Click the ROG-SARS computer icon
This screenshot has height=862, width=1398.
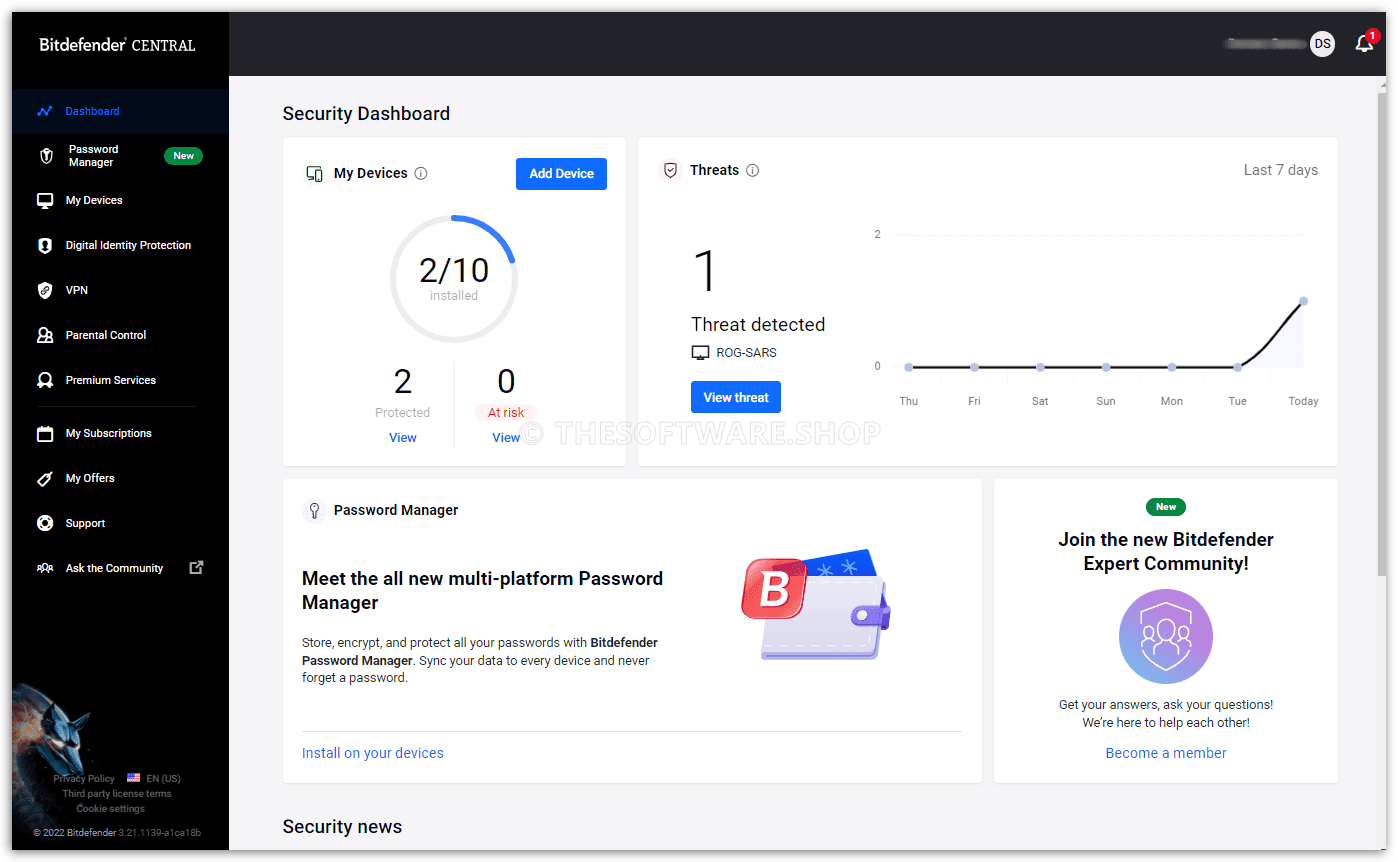tap(700, 353)
